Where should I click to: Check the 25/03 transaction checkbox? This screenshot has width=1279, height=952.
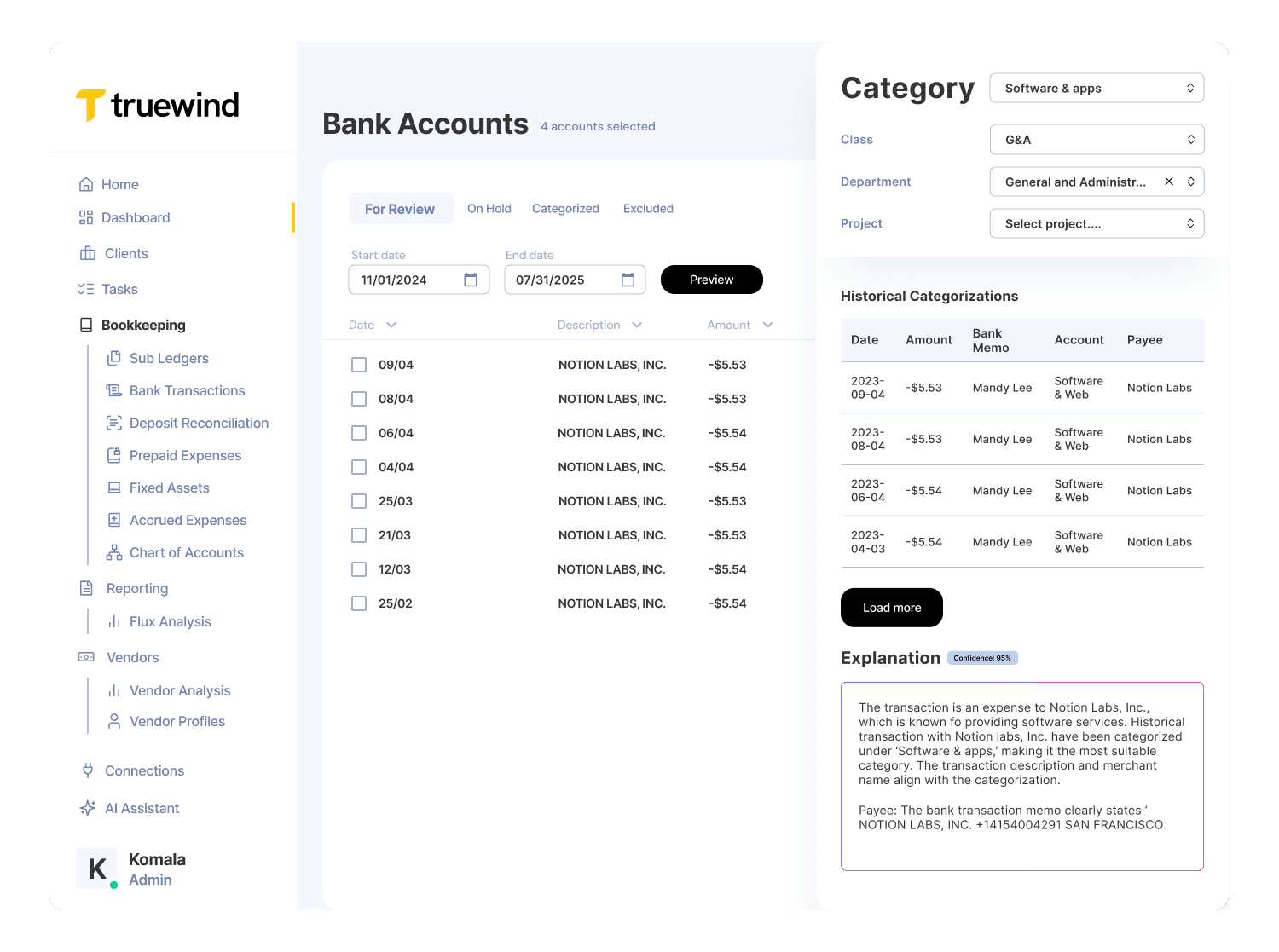359,501
